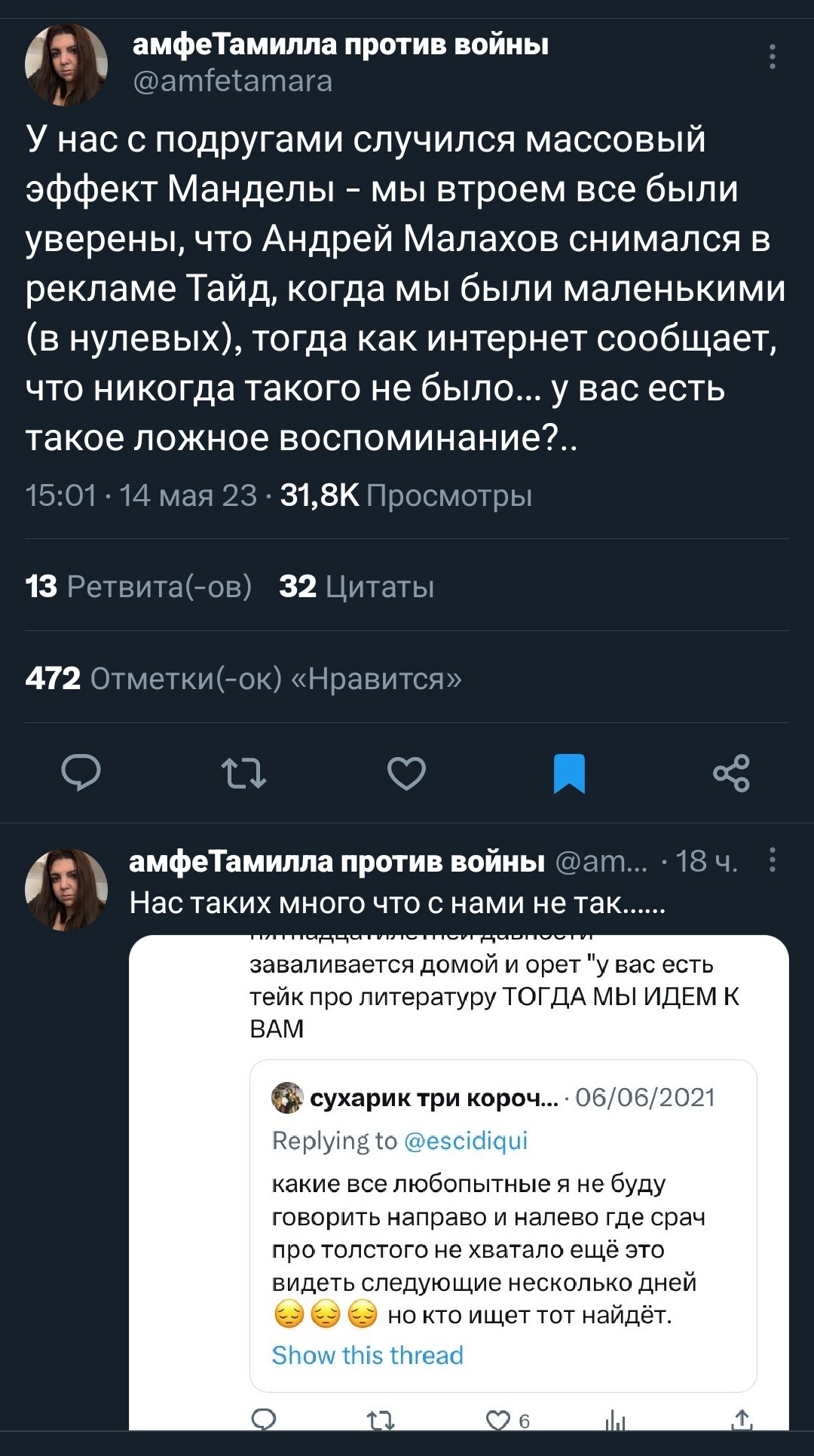Viewport: 814px width, 1456px height.
Task: Tap retweet icon in embedded screenshot
Action: (x=381, y=1421)
